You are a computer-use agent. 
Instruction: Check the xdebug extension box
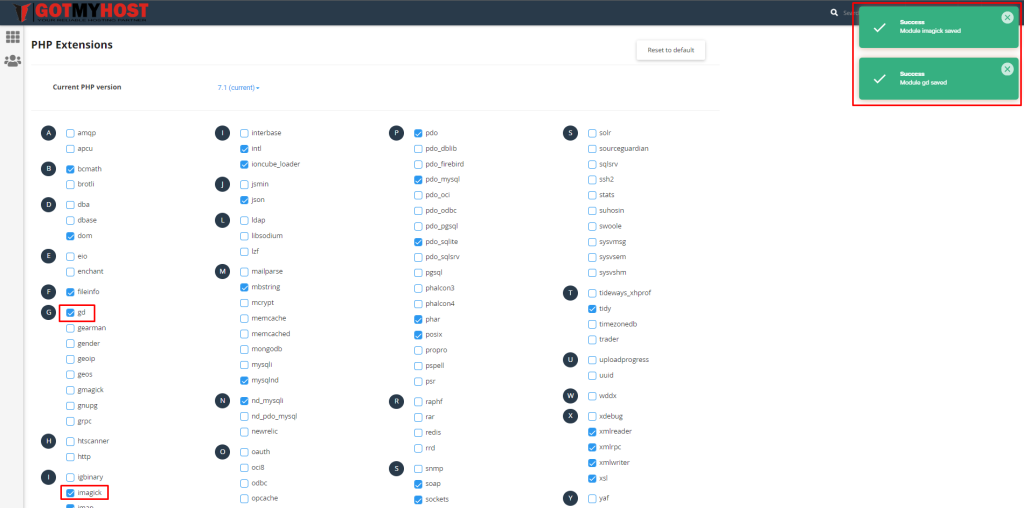click(592, 415)
